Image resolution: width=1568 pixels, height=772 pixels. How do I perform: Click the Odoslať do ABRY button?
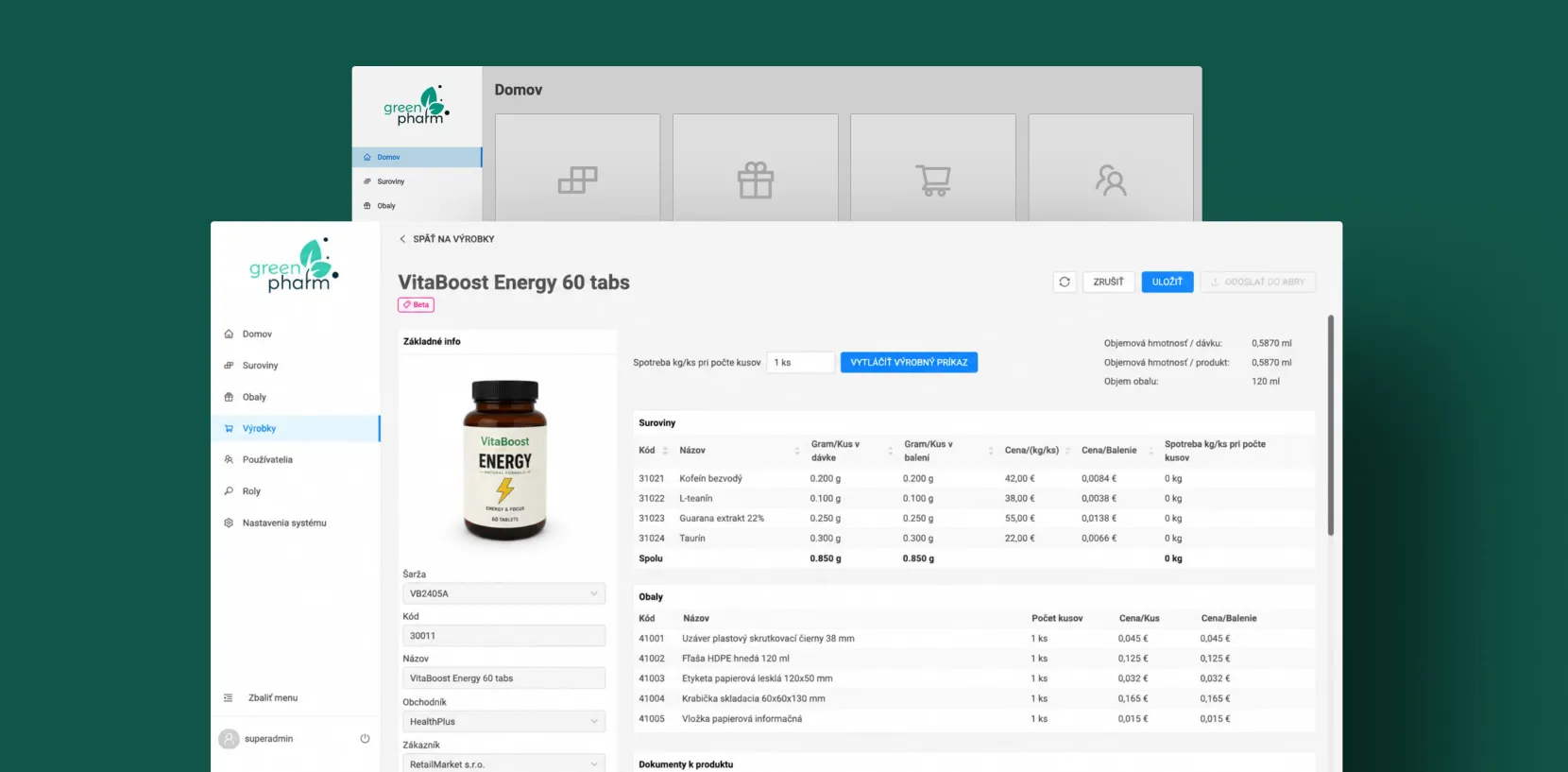click(x=1257, y=282)
